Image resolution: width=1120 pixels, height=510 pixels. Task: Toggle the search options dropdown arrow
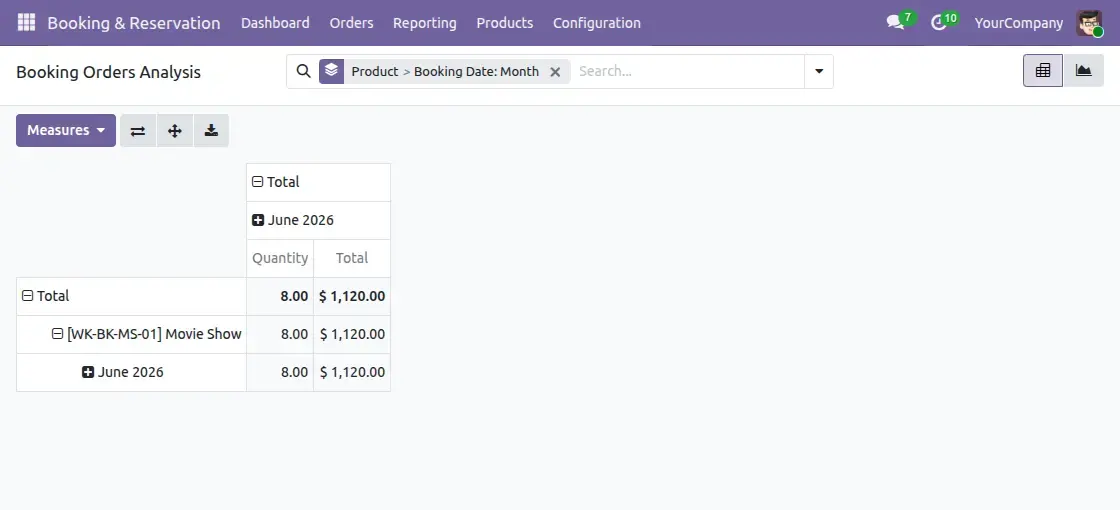[819, 71]
